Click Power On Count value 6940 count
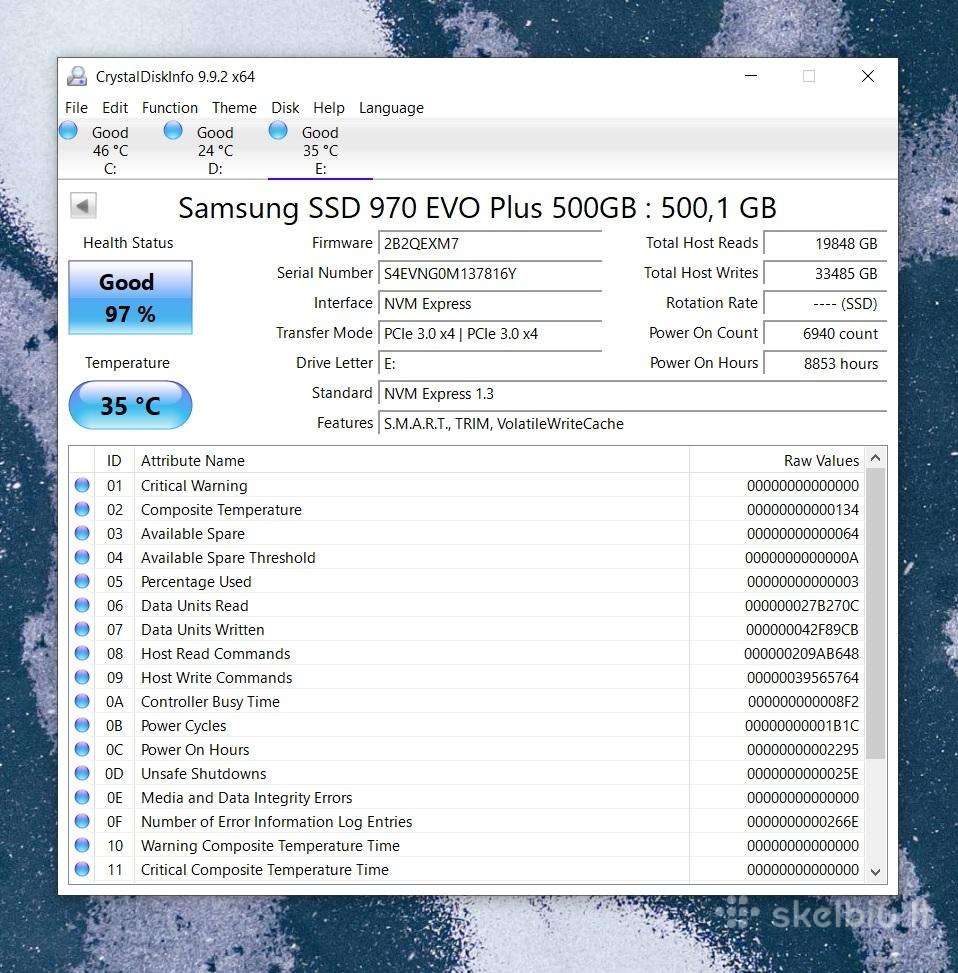Image resolution: width=958 pixels, height=973 pixels. click(x=825, y=333)
